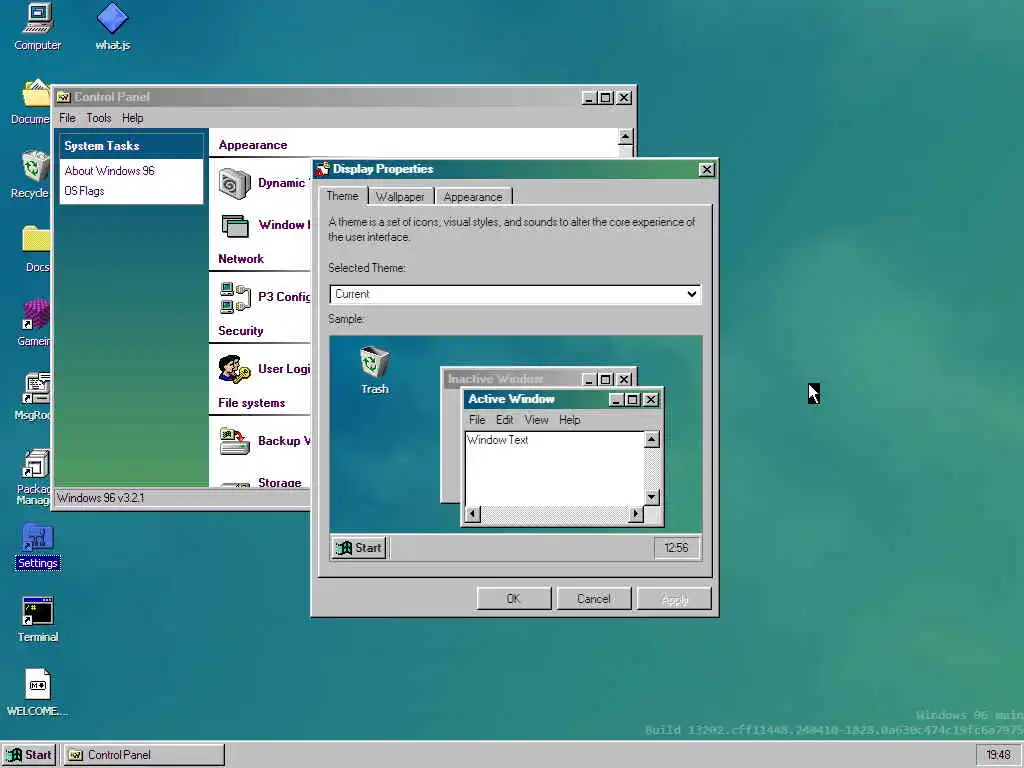Click scroll left arrow in sample Active Window

[473, 515]
